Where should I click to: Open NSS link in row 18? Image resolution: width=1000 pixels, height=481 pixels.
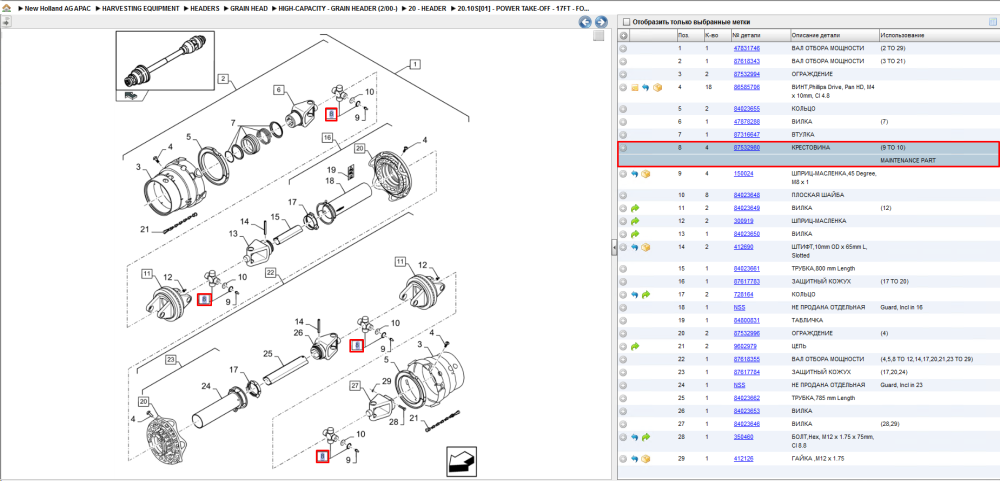pos(739,307)
